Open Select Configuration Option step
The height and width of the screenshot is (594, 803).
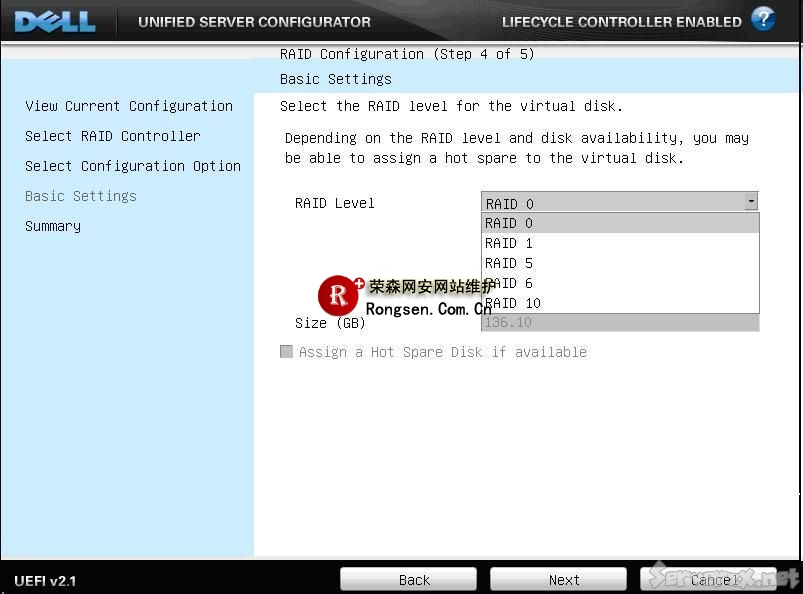click(133, 166)
